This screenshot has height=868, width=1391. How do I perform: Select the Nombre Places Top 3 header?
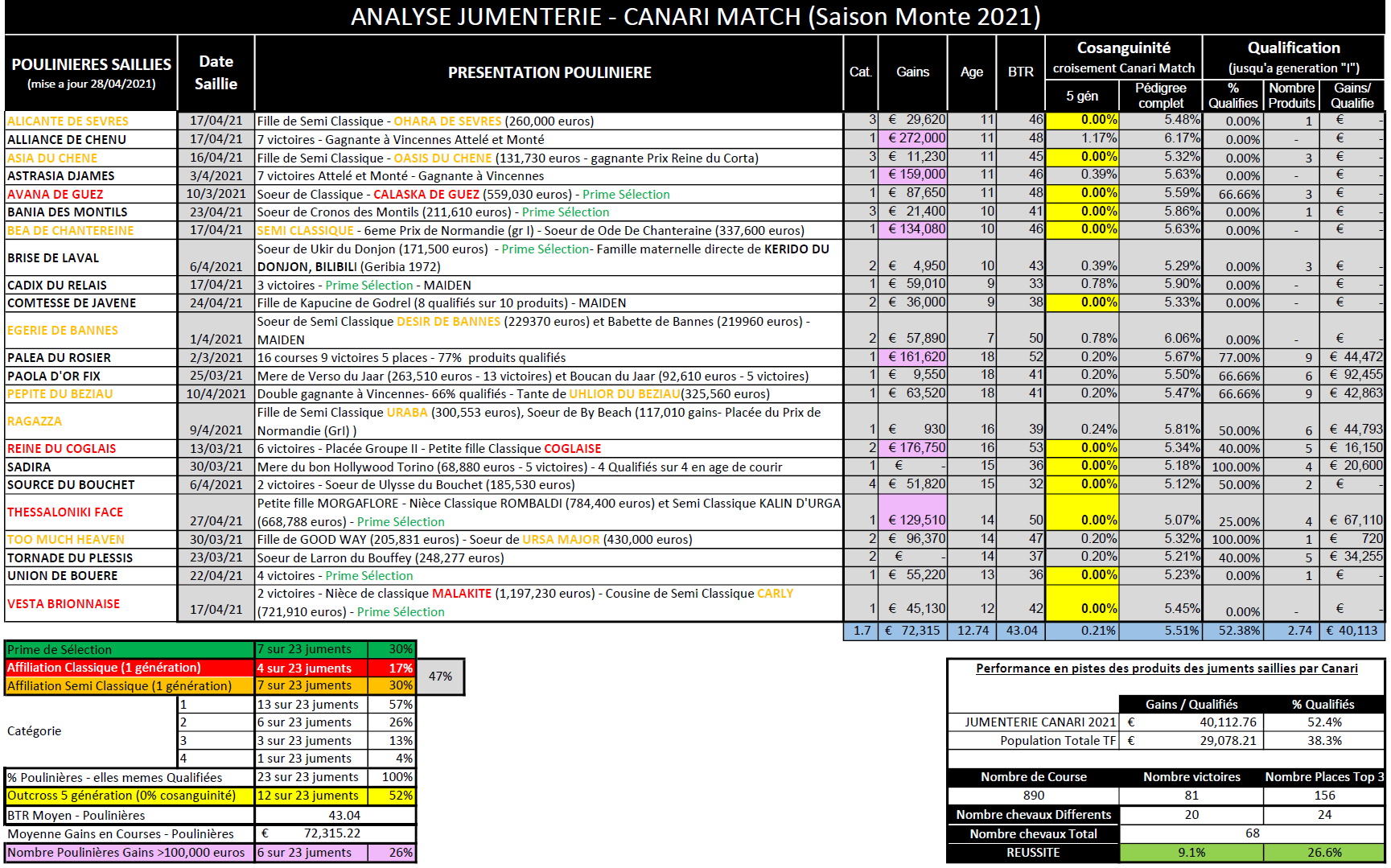1324,777
